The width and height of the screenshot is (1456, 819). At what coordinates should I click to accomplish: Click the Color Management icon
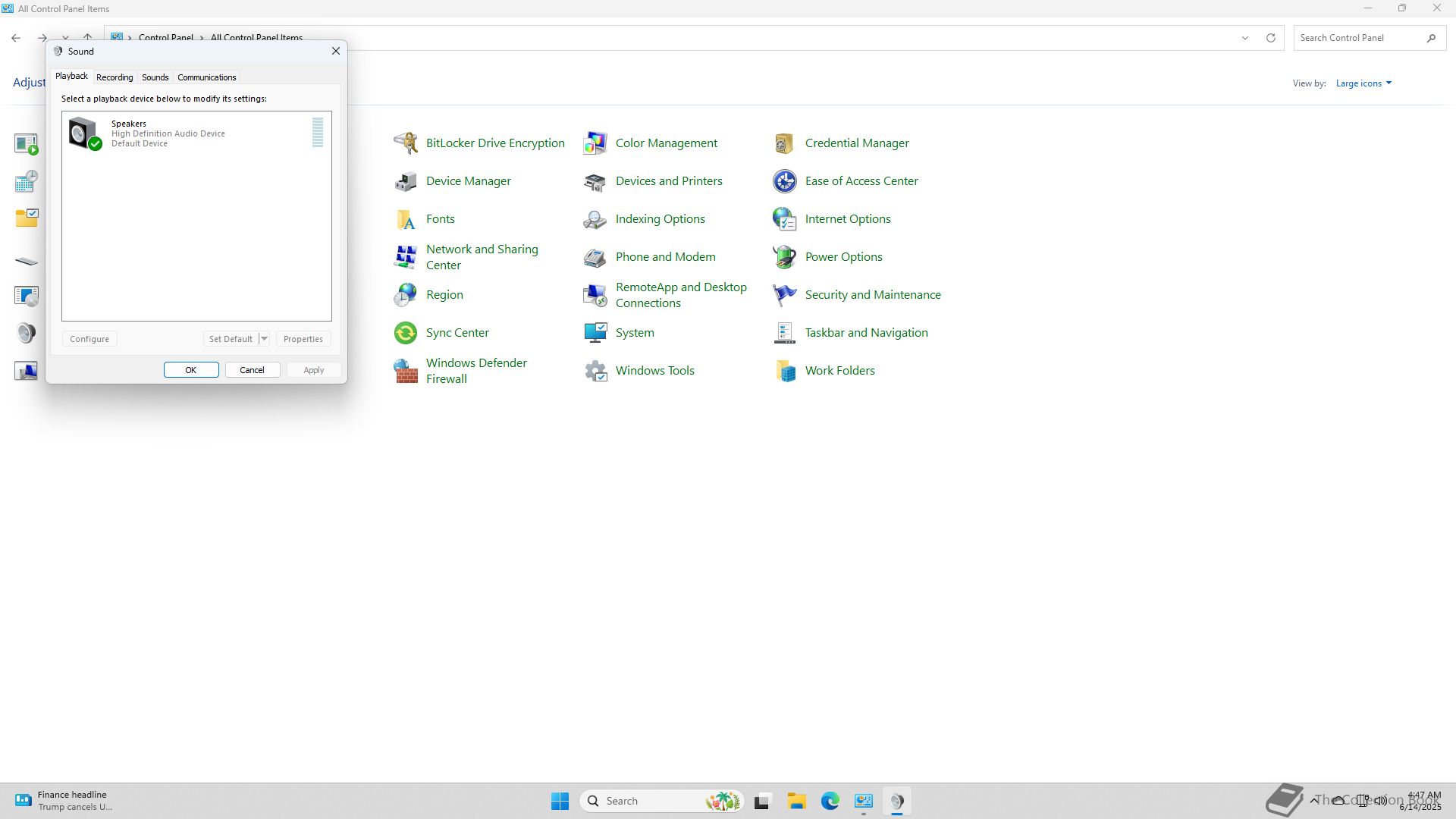[x=595, y=143]
